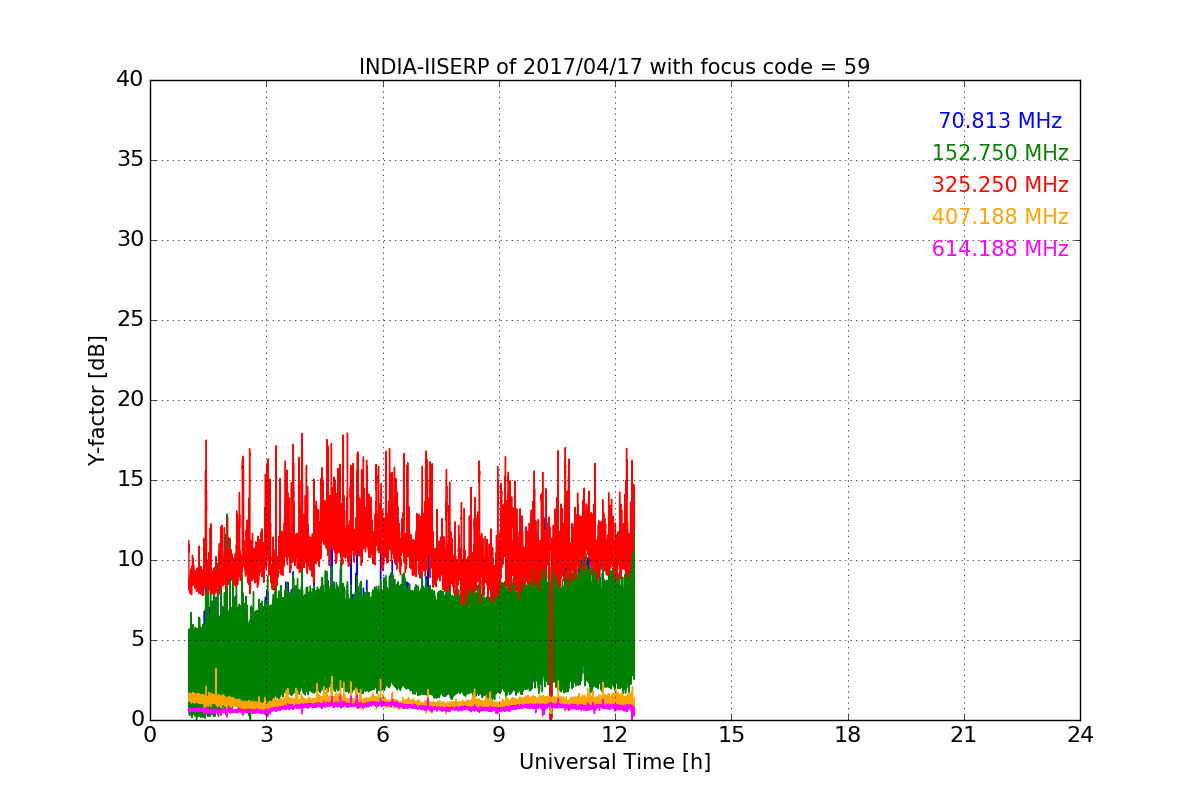
Task: Click y-axis tick label 25
Action: click(x=129, y=320)
